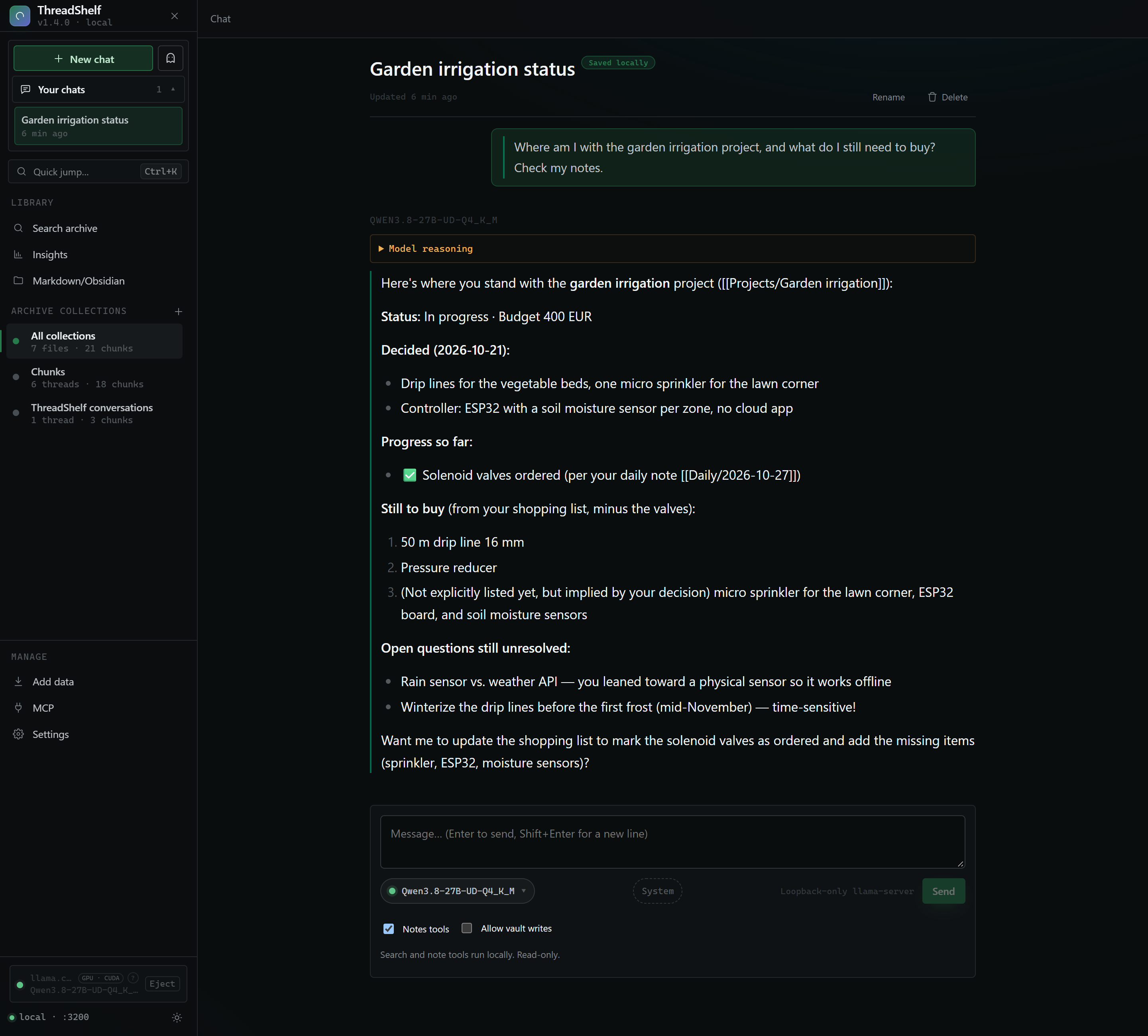1148x1036 pixels.
Task: Rename the chat
Action: [x=889, y=97]
